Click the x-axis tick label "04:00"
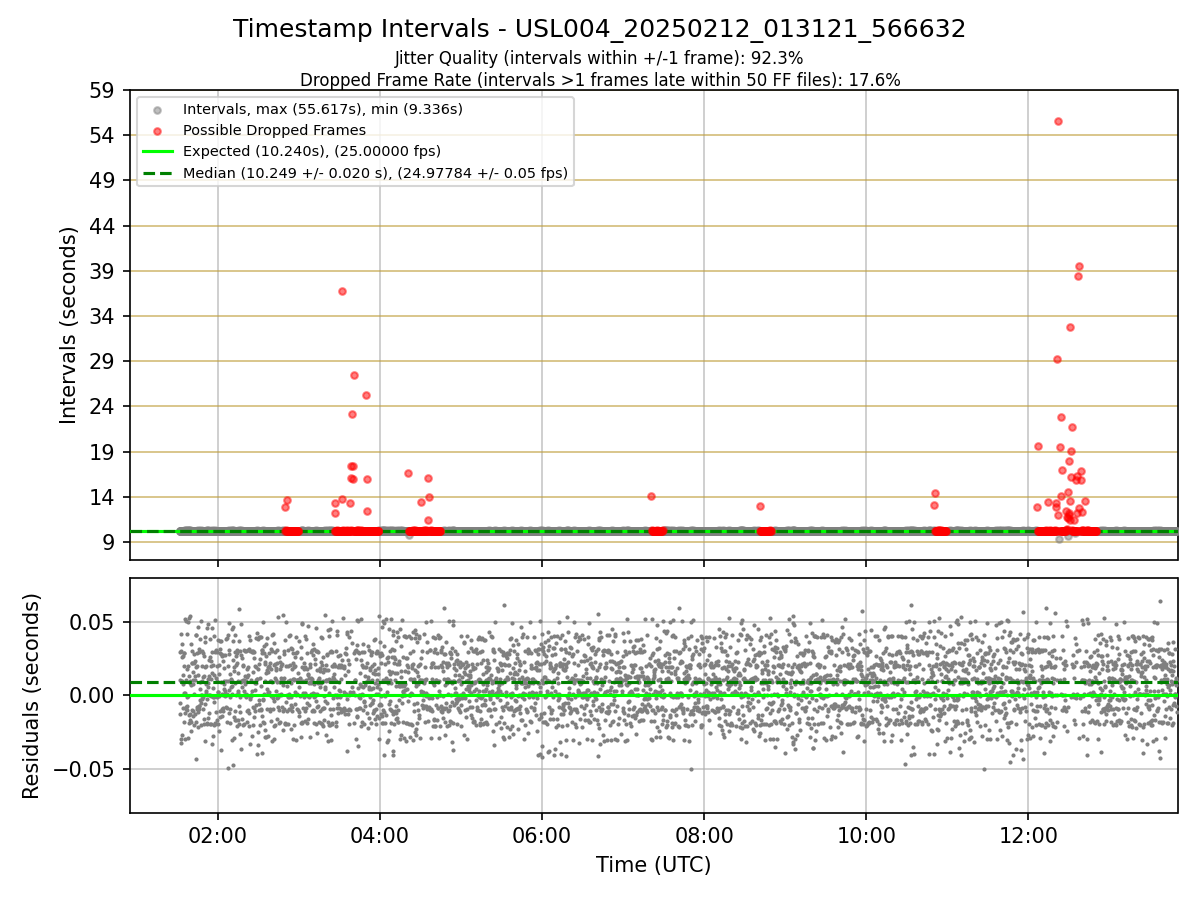 pyautogui.click(x=380, y=835)
